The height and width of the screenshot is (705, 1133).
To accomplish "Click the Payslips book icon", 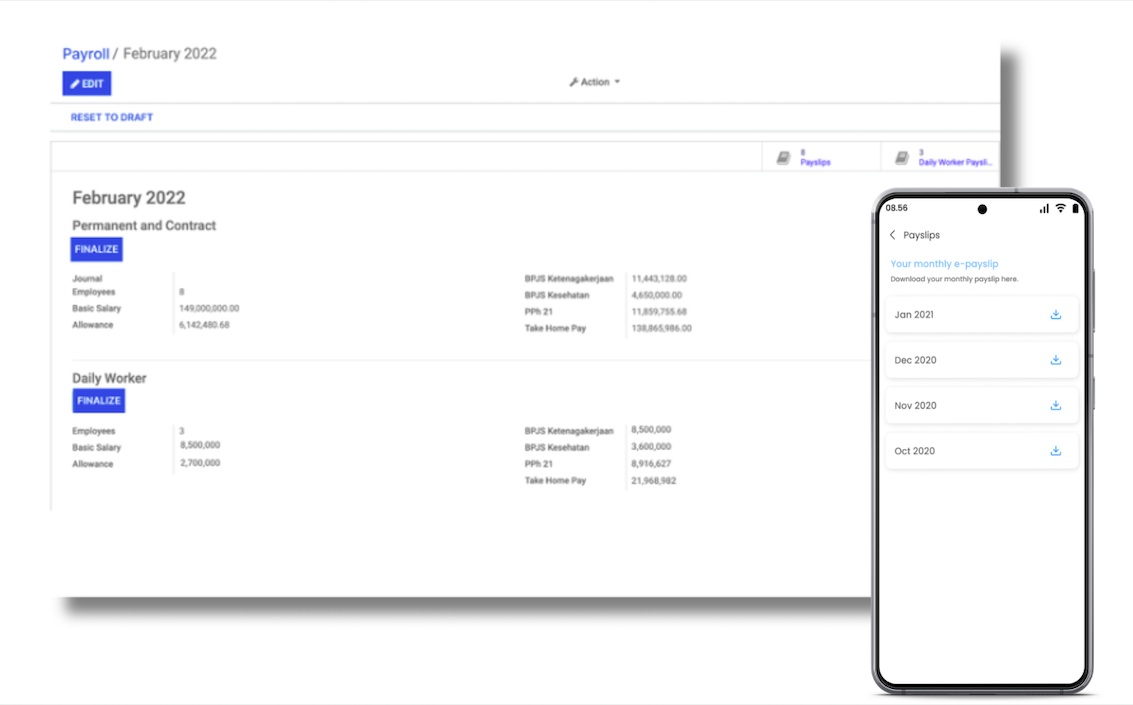I will click(x=783, y=157).
